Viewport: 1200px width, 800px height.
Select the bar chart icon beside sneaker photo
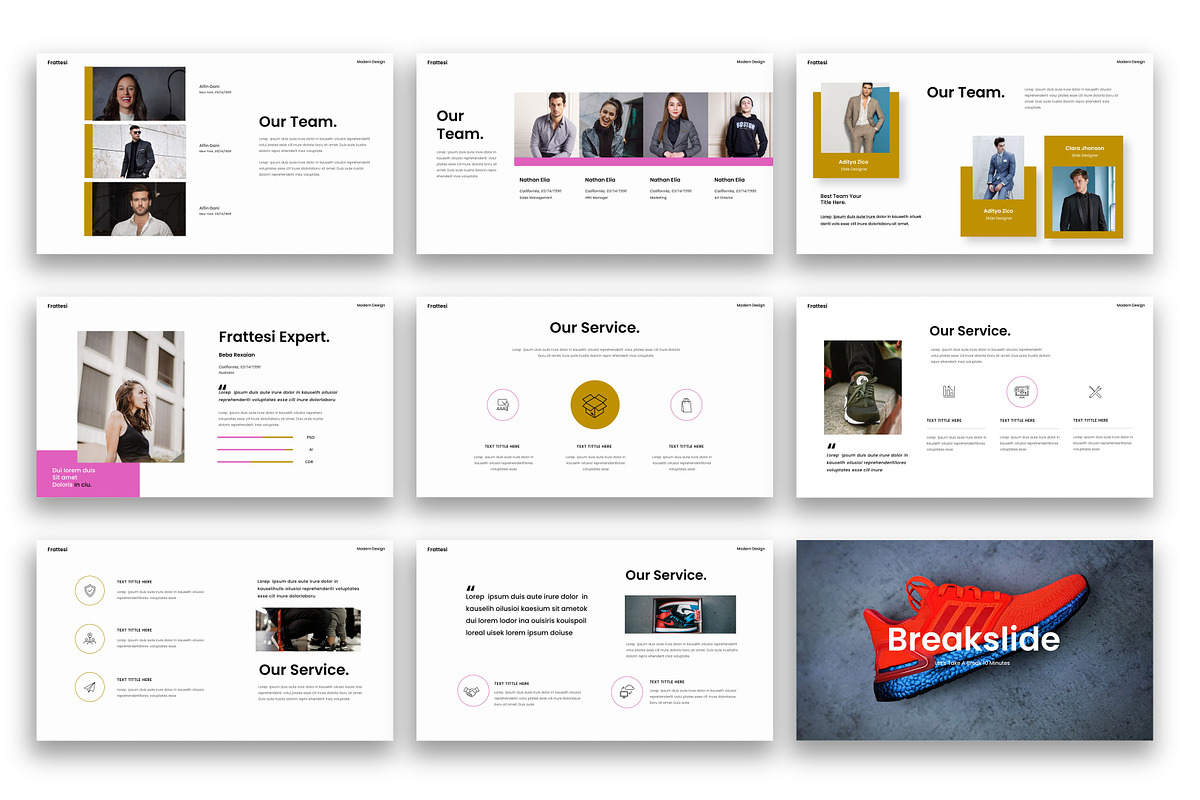[948, 392]
